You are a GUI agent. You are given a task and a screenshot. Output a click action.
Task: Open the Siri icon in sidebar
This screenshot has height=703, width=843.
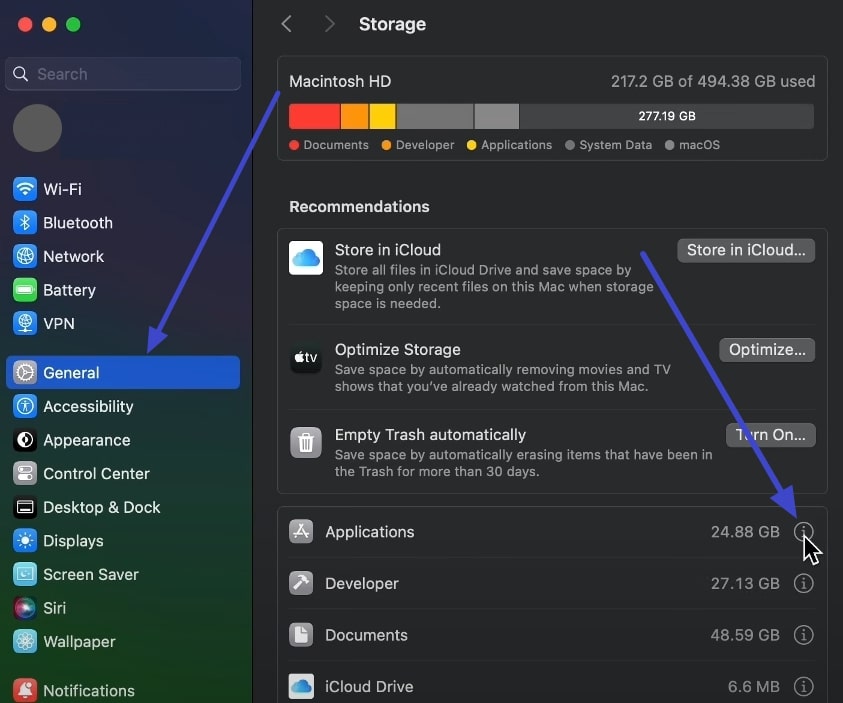click(x=25, y=608)
